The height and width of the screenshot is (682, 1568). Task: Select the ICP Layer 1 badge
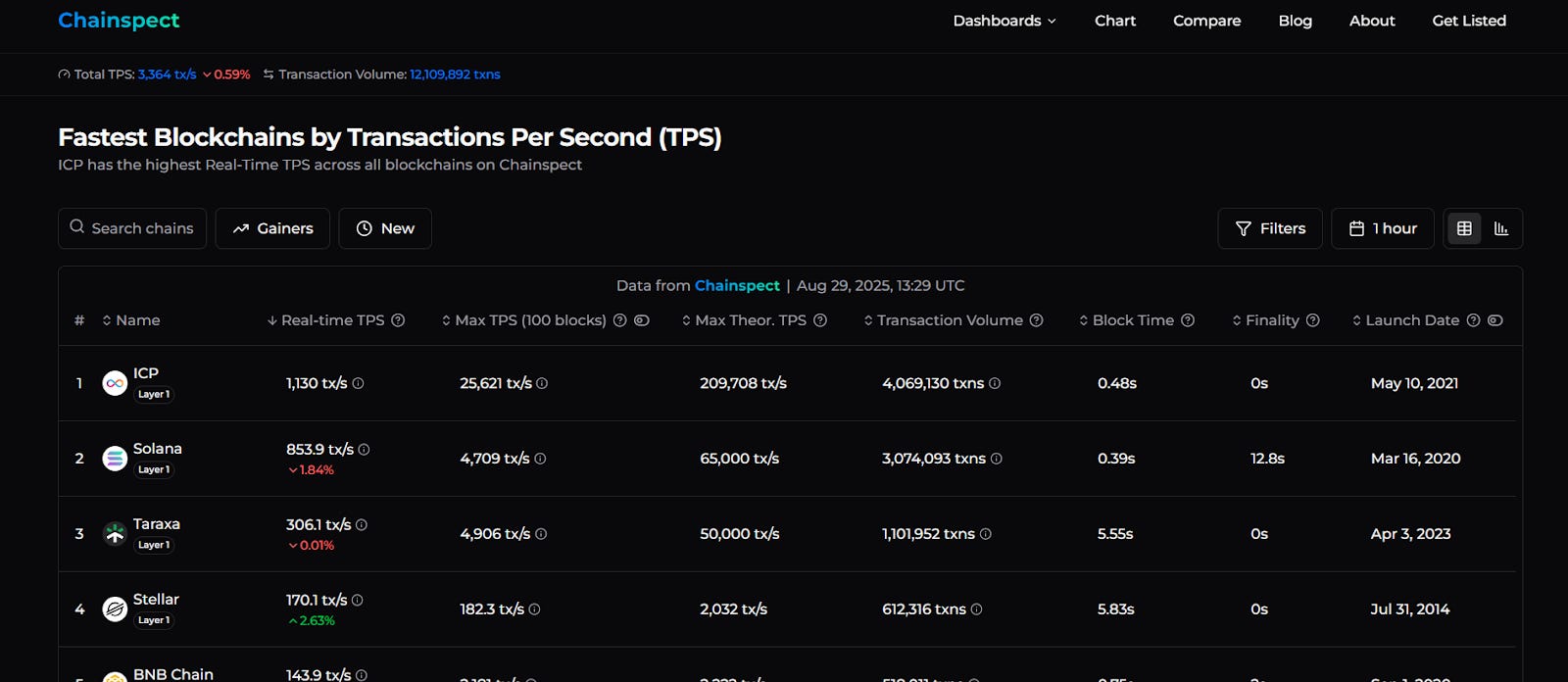click(x=154, y=394)
